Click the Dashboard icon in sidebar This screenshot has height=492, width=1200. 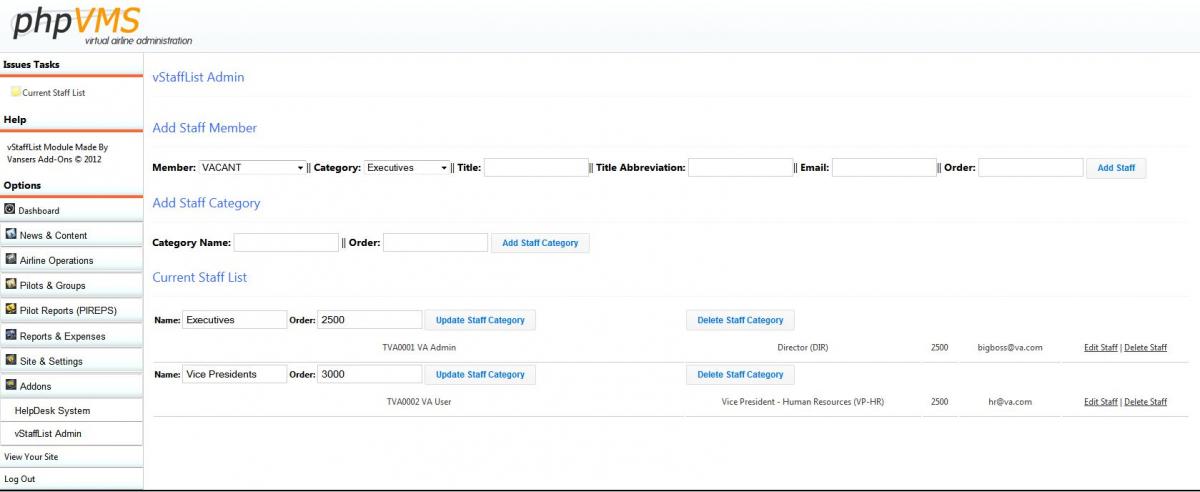pos(10,210)
